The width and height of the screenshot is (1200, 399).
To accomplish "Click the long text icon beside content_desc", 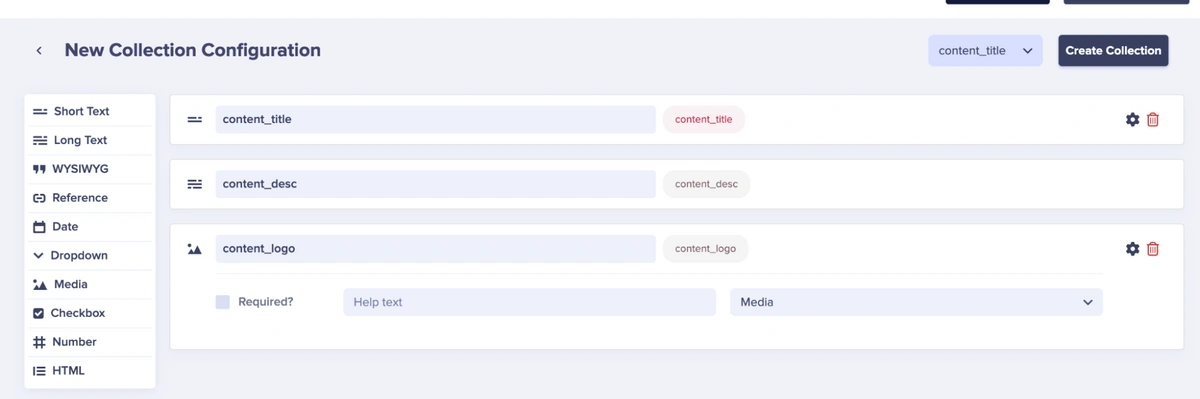I will [195, 184].
